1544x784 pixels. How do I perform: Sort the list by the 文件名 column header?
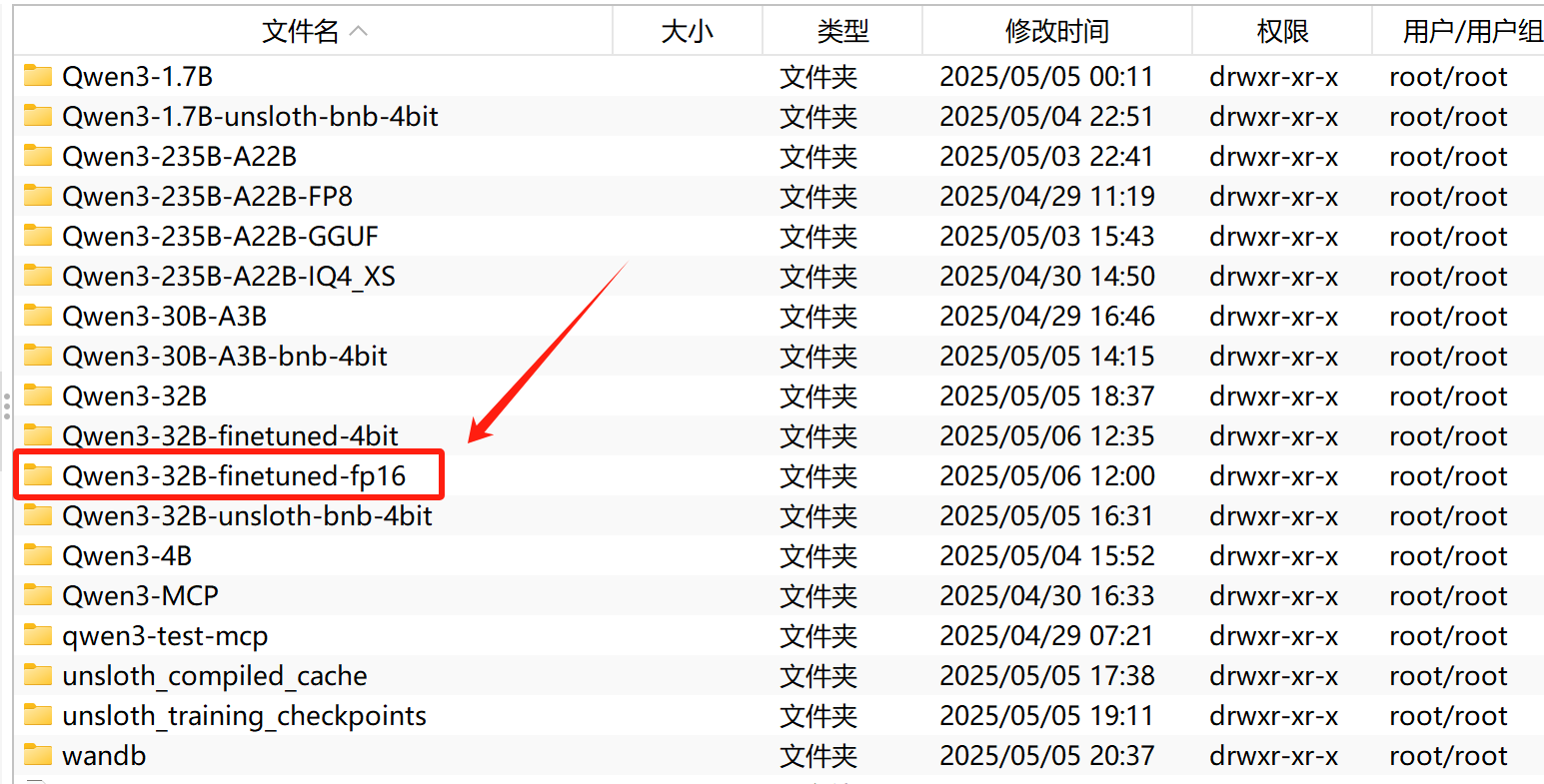tap(313, 31)
